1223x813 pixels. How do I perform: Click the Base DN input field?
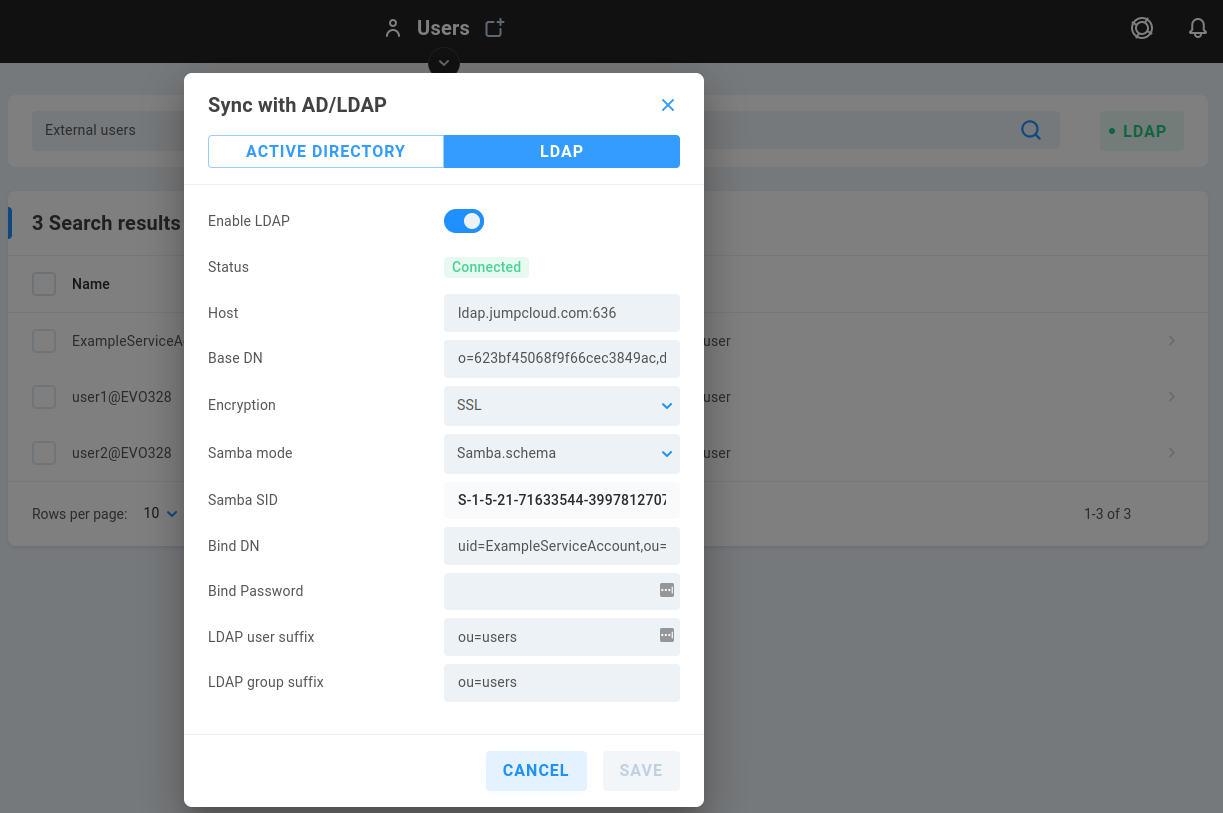point(562,358)
